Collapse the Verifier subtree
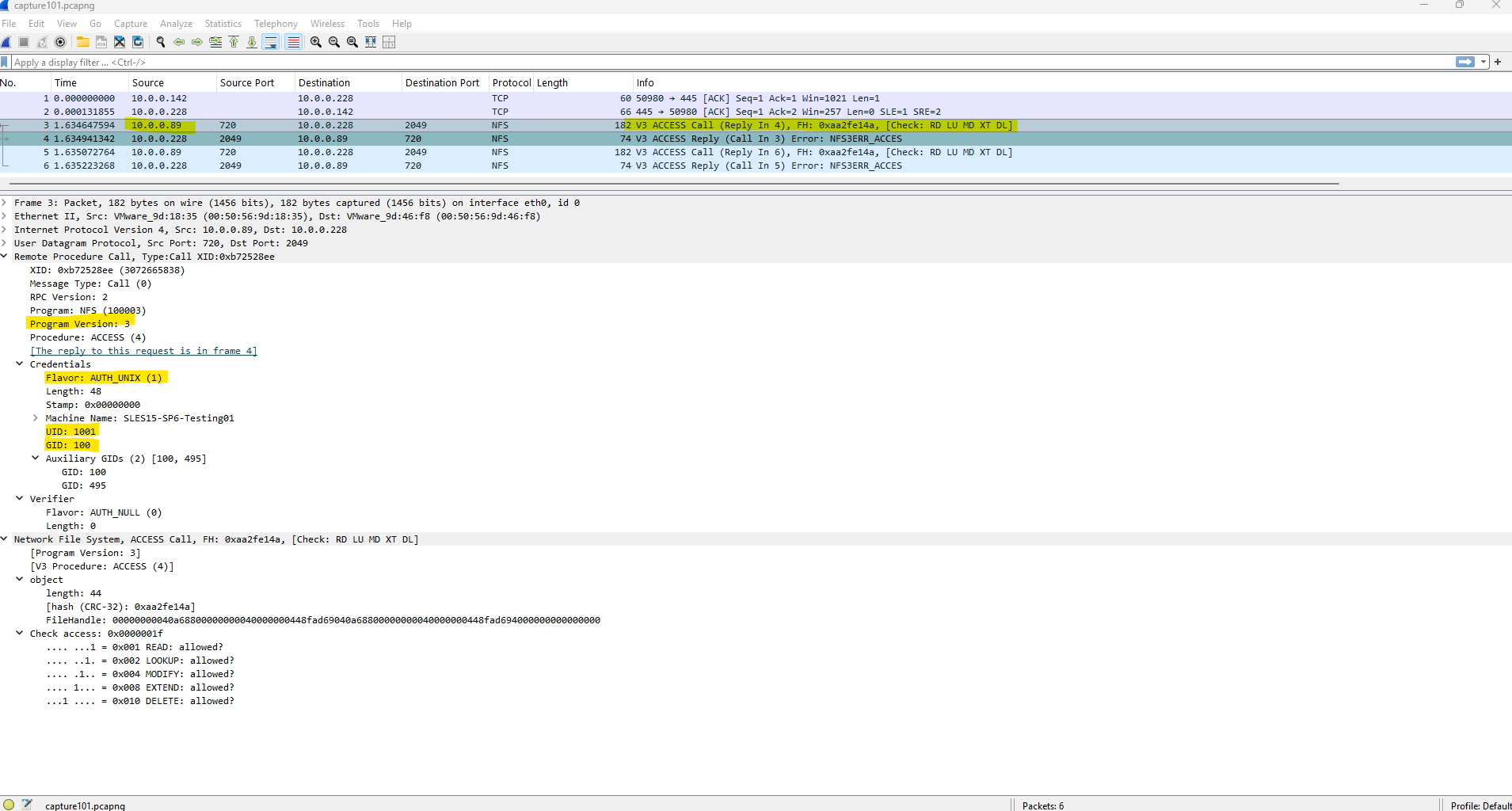Viewport: 1512px width, 811px height. click(20, 499)
